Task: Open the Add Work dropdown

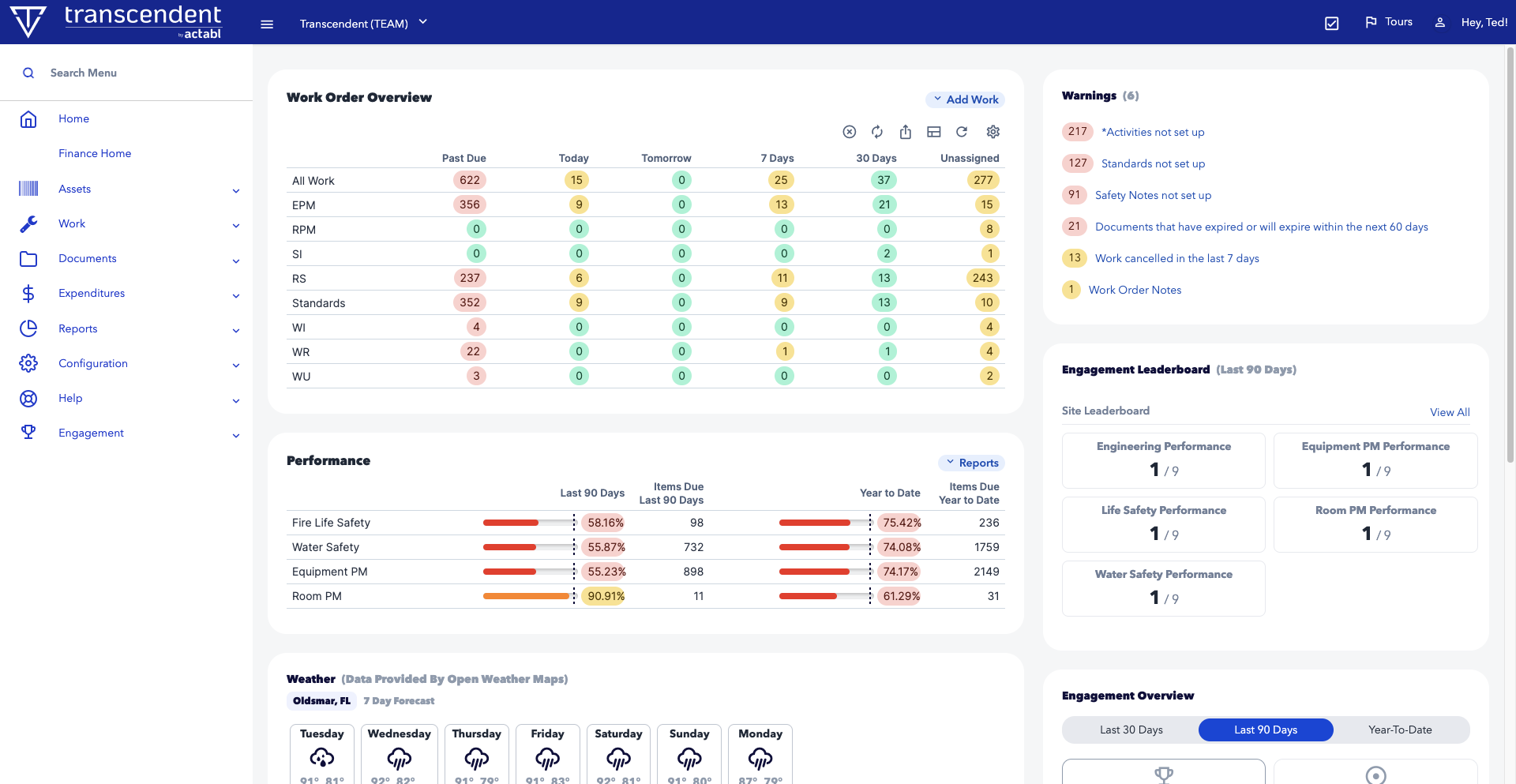Action: point(965,99)
